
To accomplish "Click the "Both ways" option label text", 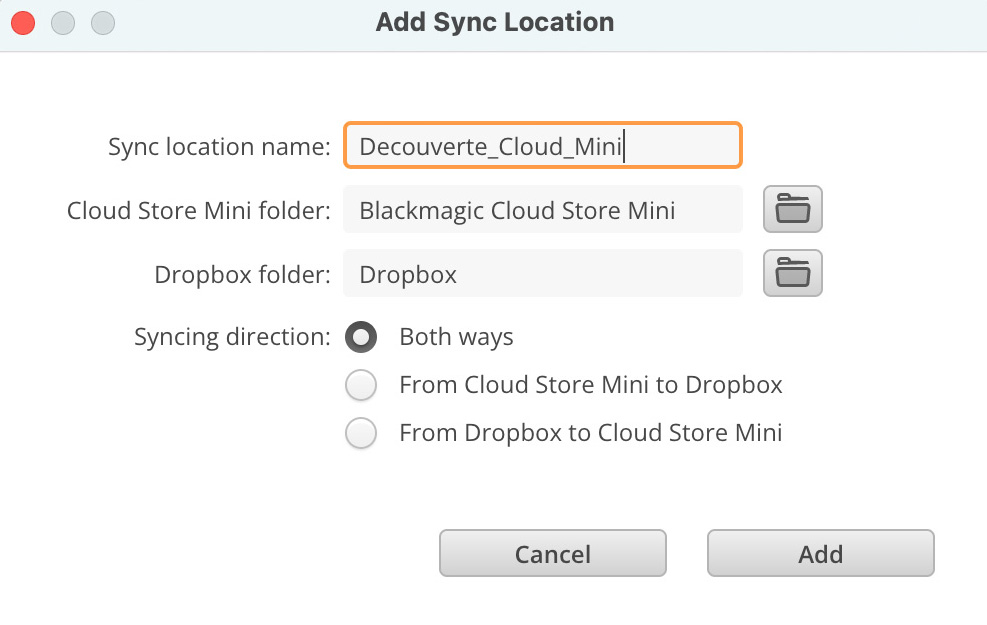I will tap(456, 337).
